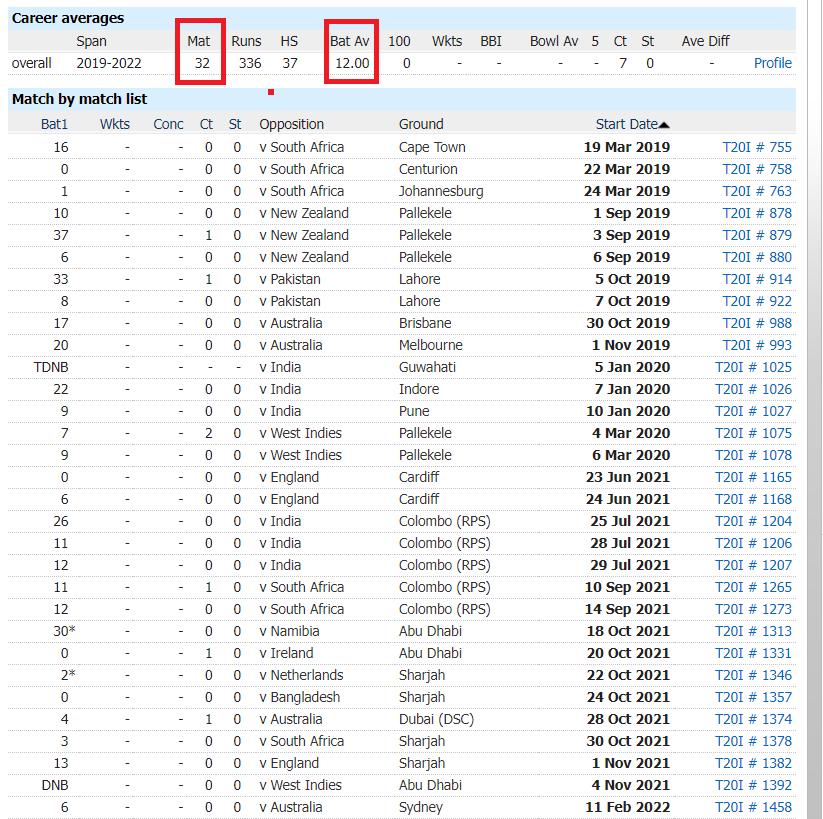Sort by Start Date column header
The image size is (823, 819).
point(632,124)
